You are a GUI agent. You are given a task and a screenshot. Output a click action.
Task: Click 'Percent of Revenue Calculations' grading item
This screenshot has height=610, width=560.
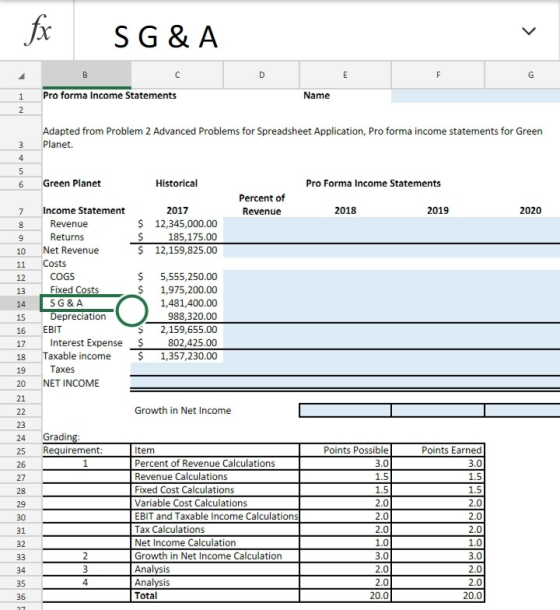click(x=205, y=463)
